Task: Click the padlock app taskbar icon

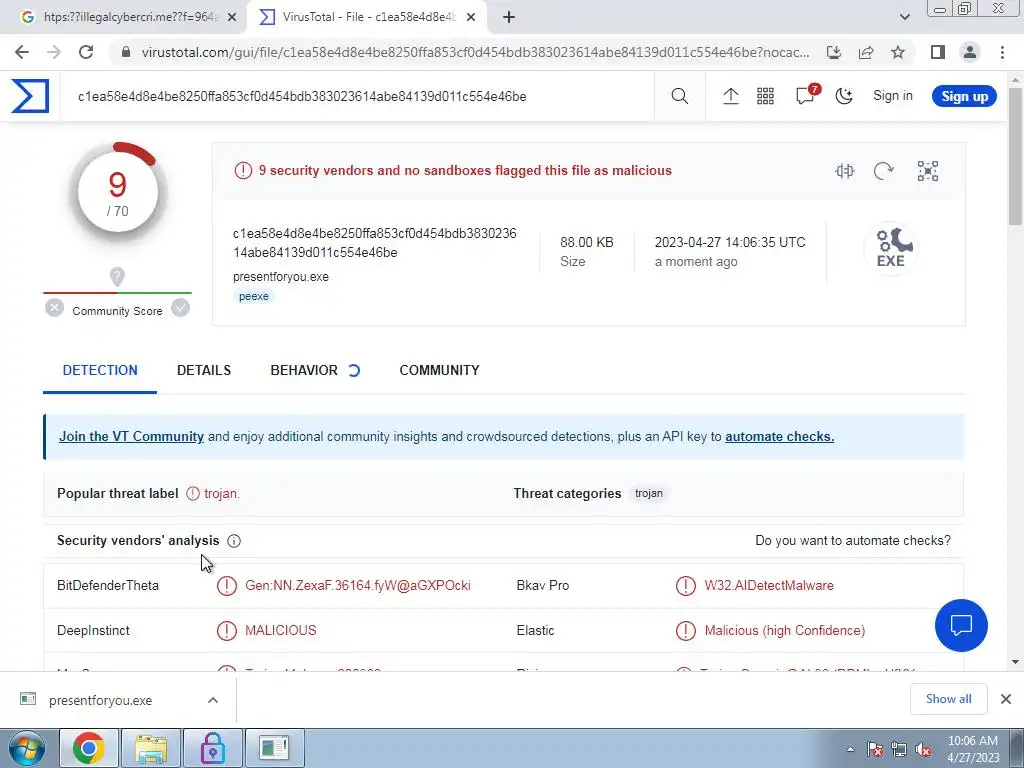Action: pos(213,748)
